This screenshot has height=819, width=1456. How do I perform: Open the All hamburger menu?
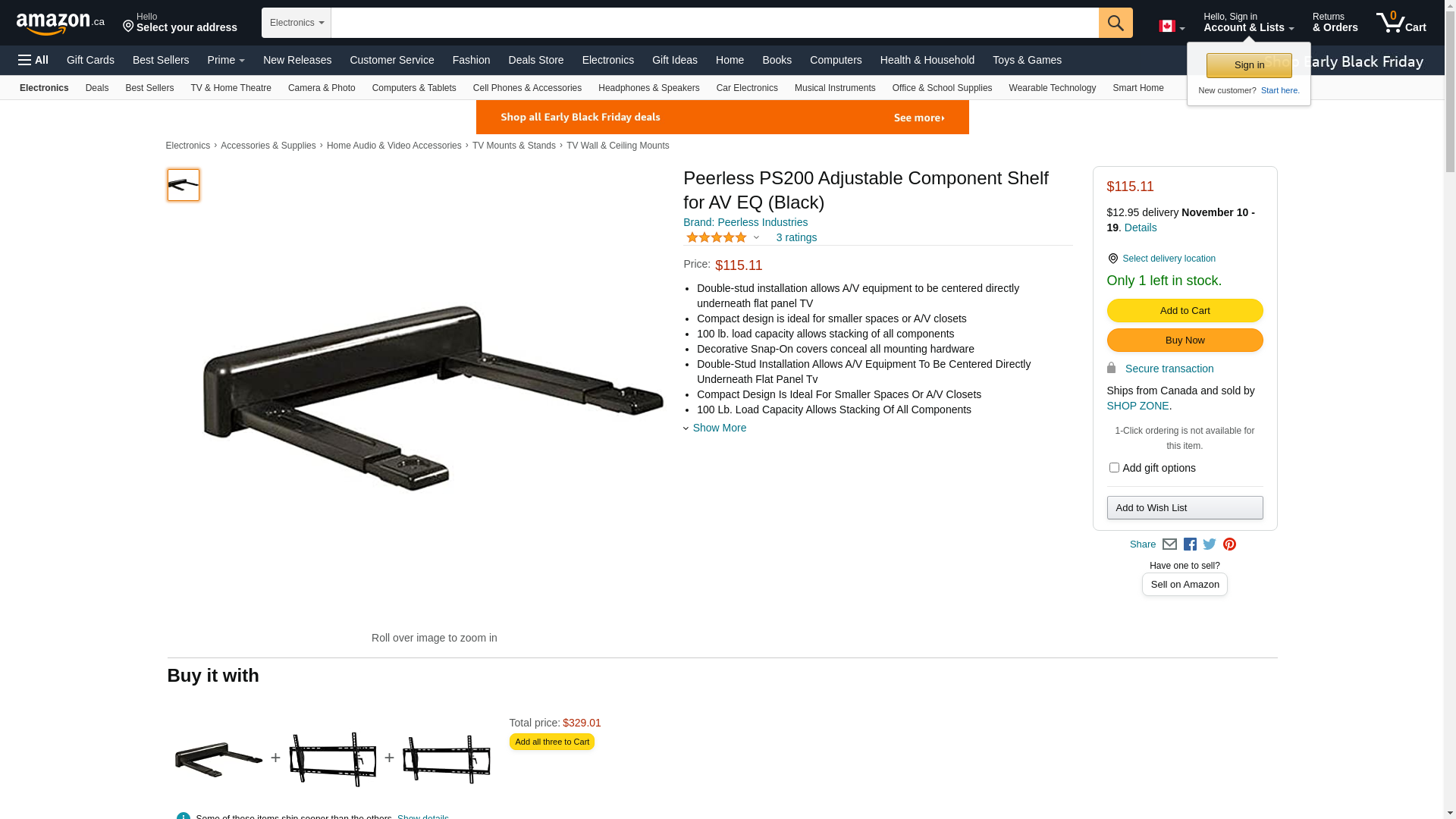[x=33, y=60]
